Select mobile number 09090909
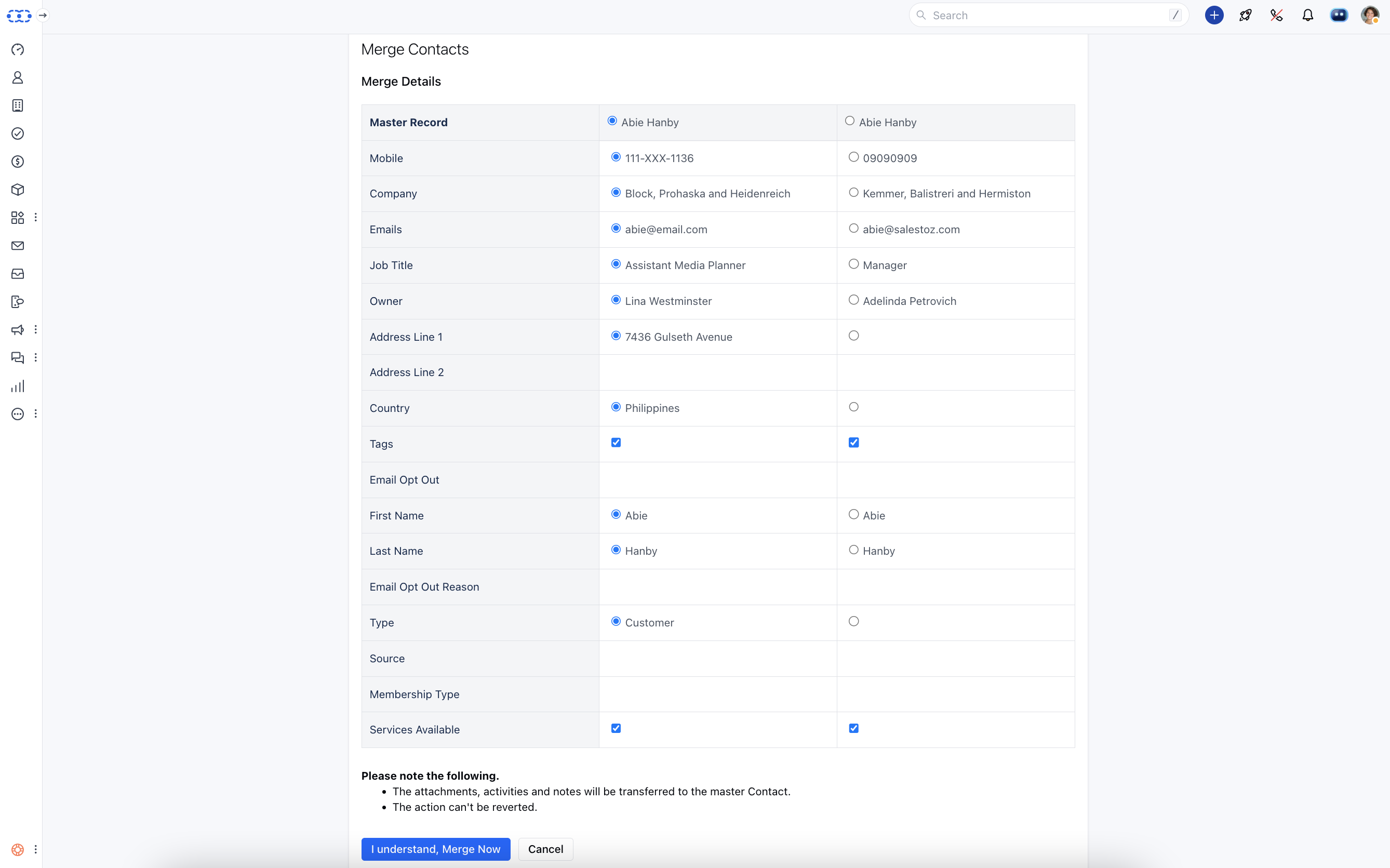The image size is (1390, 868). (x=853, y=157)
